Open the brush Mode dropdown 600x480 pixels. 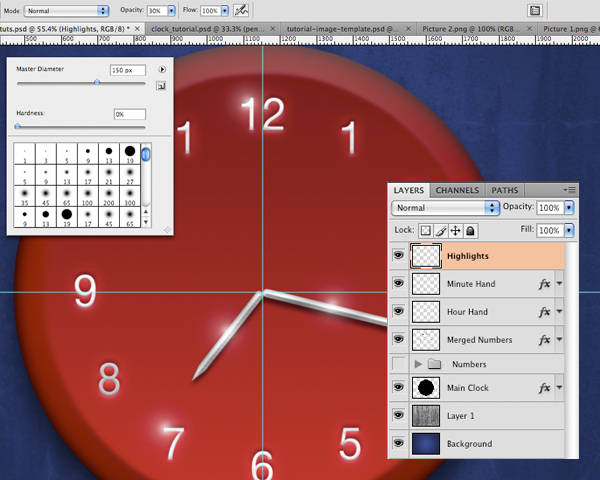click(x=68, y=9)
